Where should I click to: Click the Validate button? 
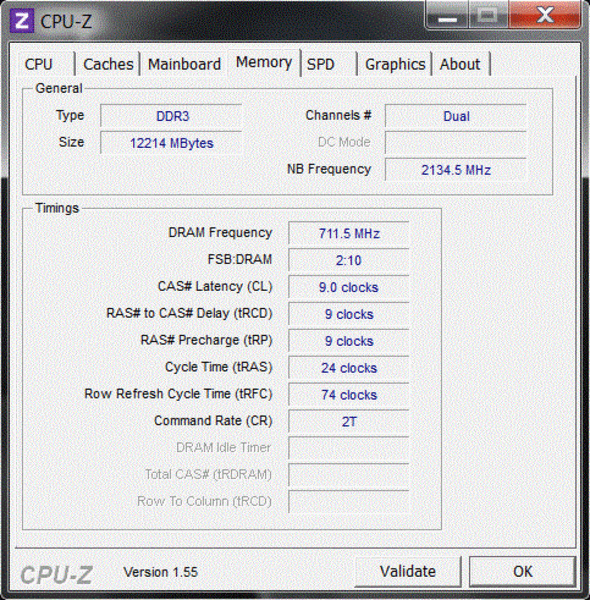click(408, 572)
